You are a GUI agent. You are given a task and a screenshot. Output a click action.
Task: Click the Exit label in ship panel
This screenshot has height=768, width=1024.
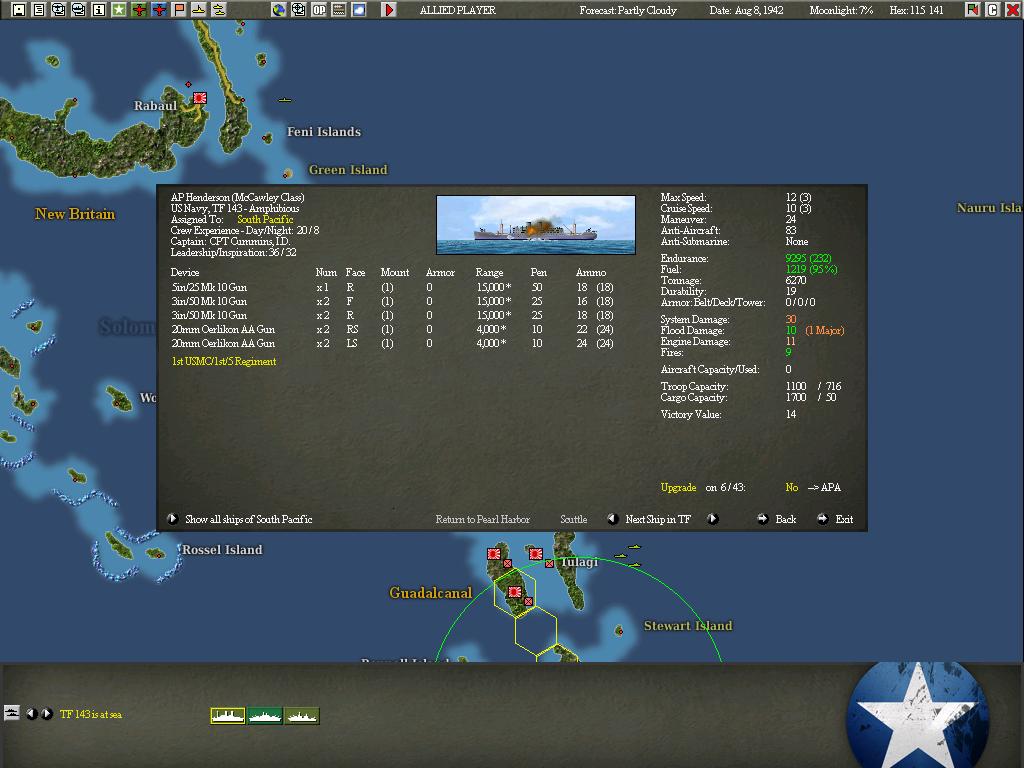pos(844,519)
